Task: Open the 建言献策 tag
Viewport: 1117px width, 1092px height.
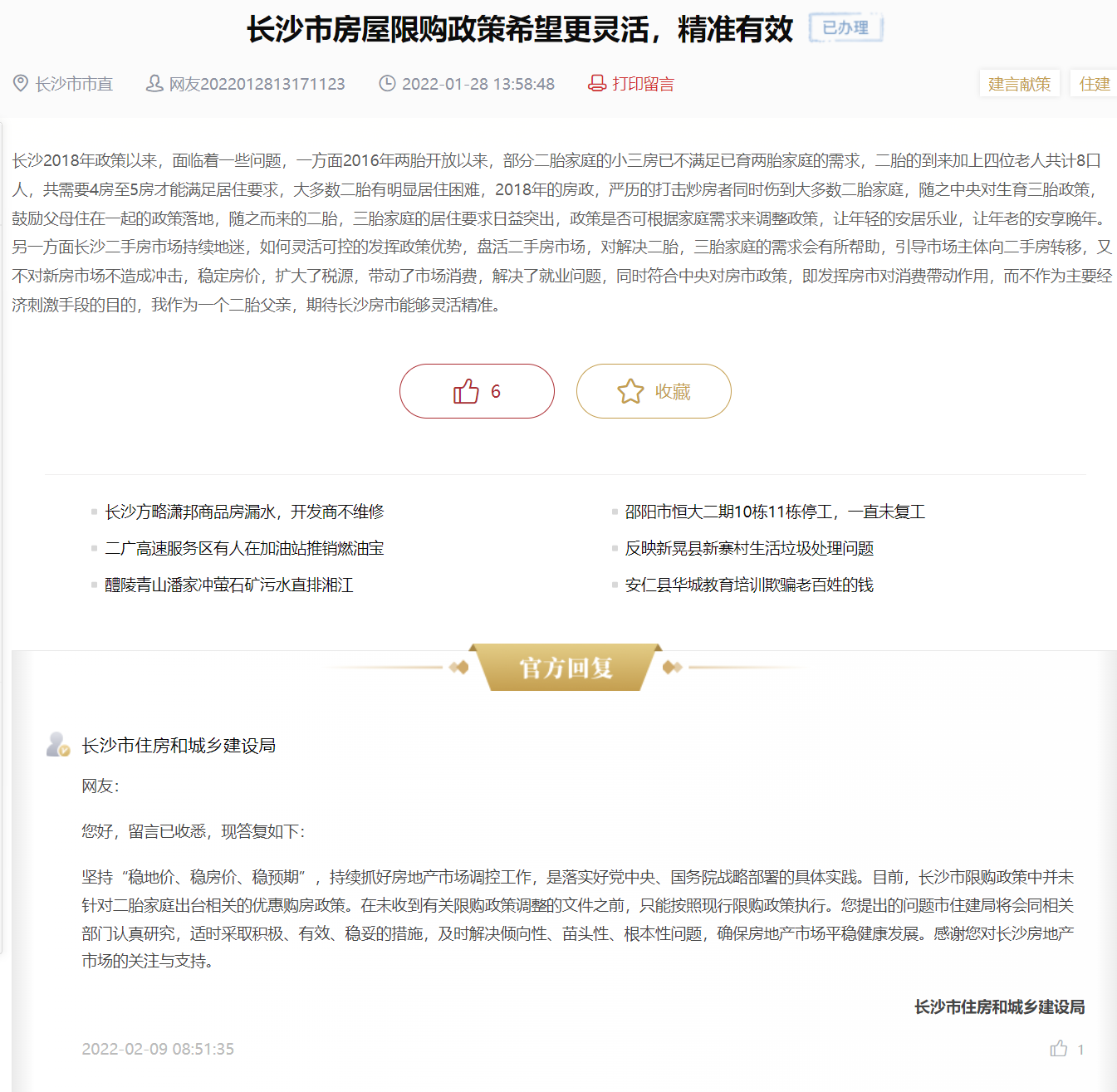Action: tap(1020, 84)
